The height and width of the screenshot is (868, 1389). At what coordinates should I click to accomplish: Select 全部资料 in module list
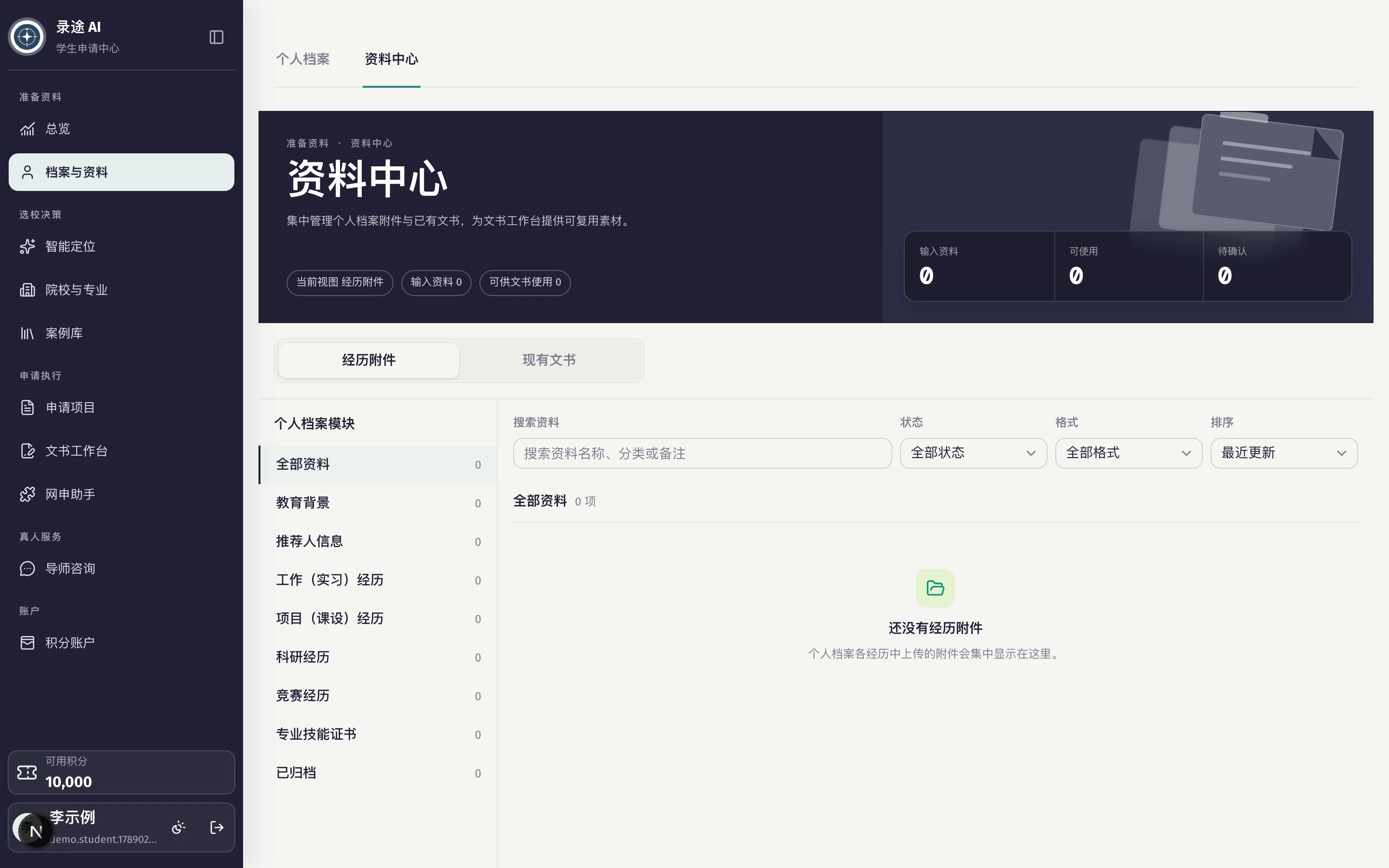pos(378,464)
